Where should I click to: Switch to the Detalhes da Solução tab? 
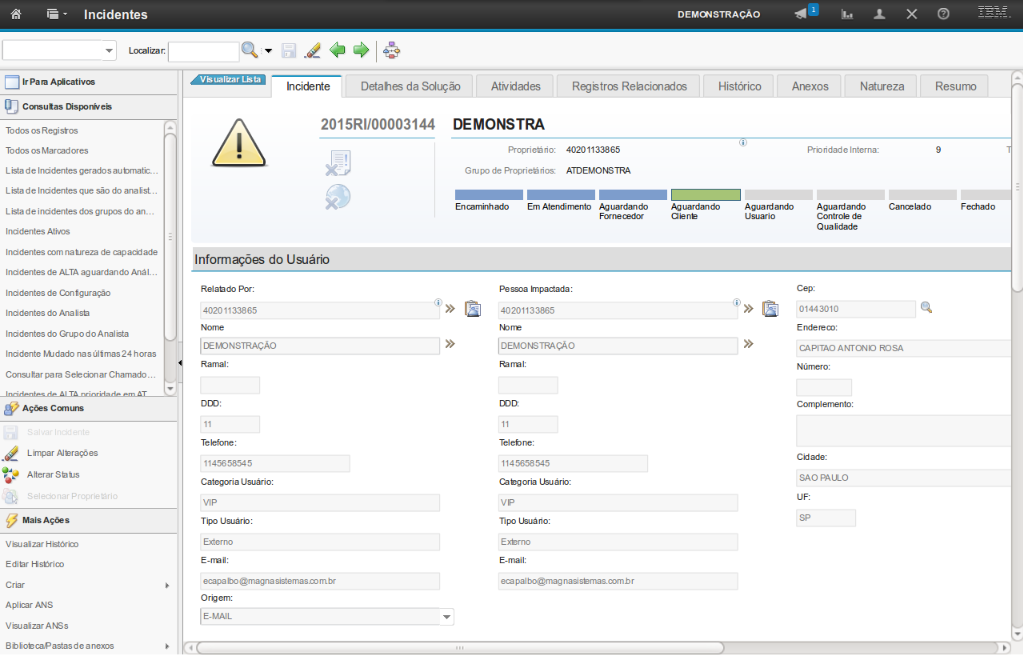click(410, 86)
